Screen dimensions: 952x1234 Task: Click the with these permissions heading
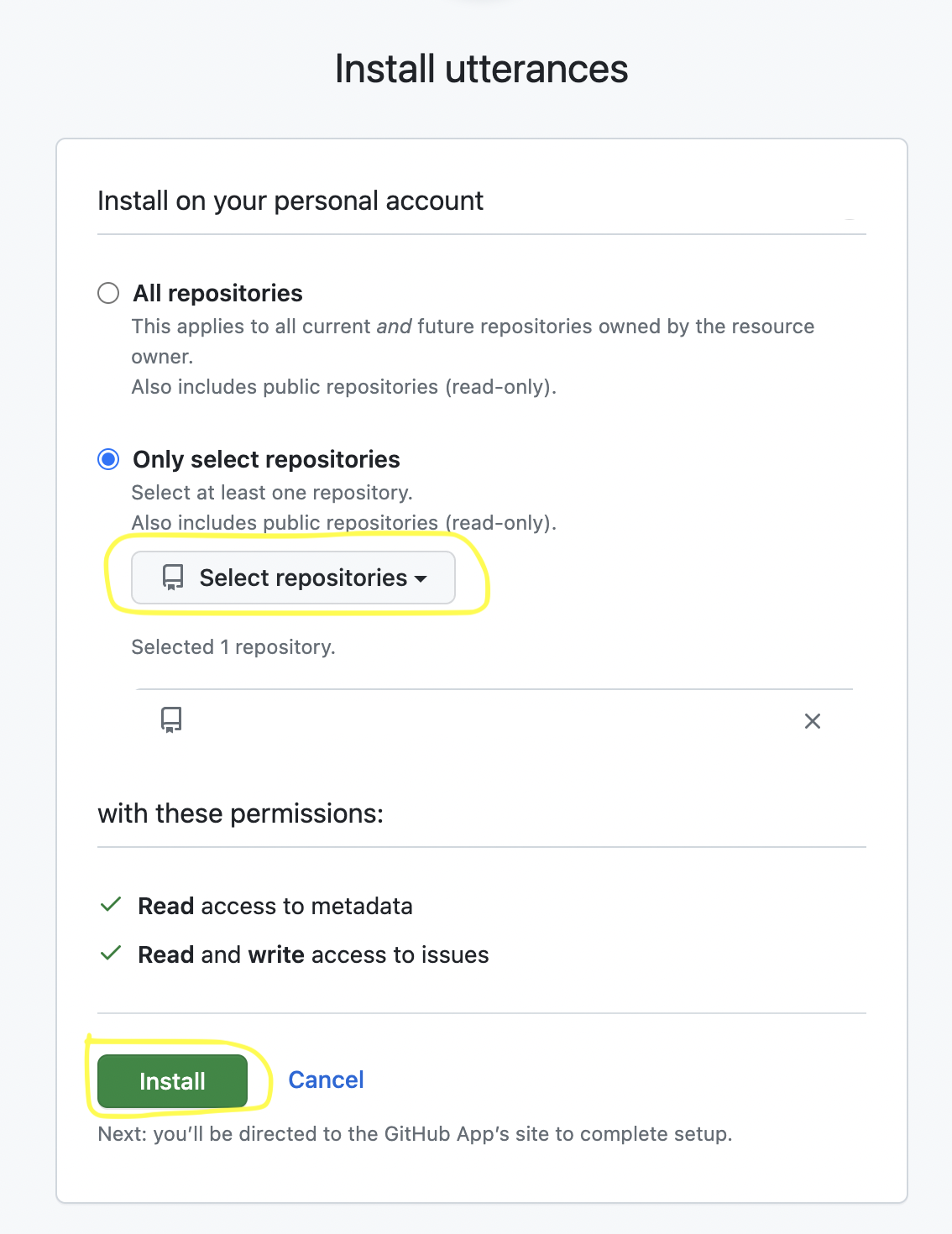pos(241,813)
